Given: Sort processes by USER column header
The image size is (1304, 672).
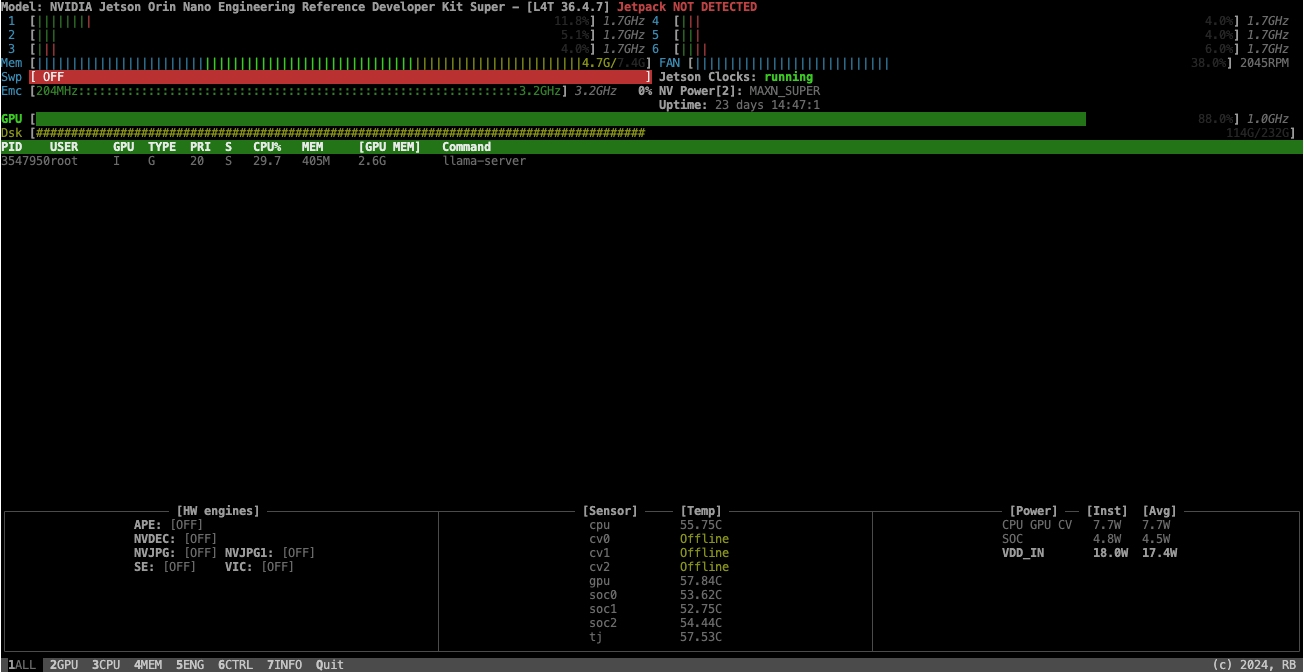Looking at the screenshot, I should pos(64,147).
